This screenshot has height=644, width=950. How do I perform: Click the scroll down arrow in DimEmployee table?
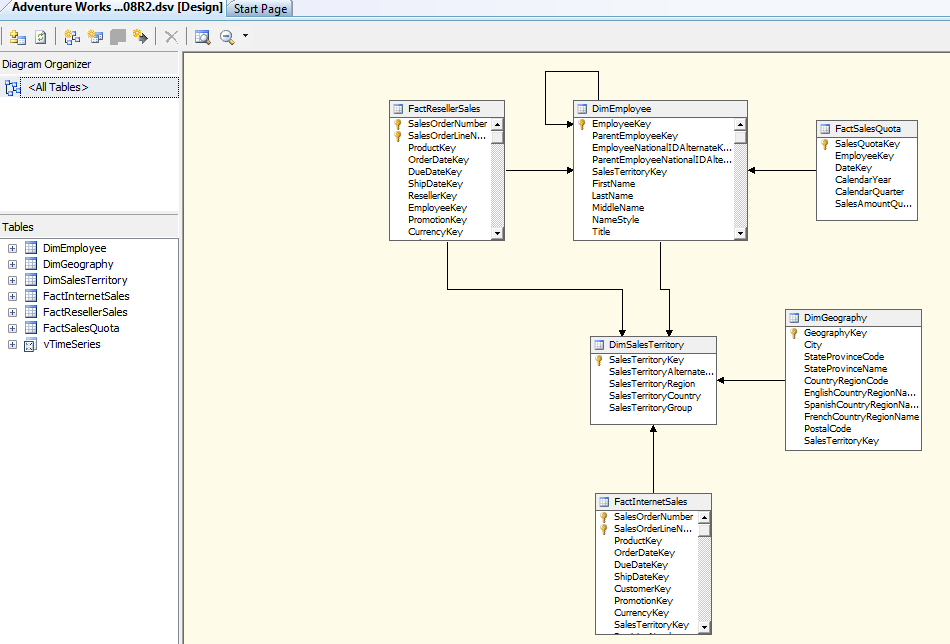[x=740, y=233]
